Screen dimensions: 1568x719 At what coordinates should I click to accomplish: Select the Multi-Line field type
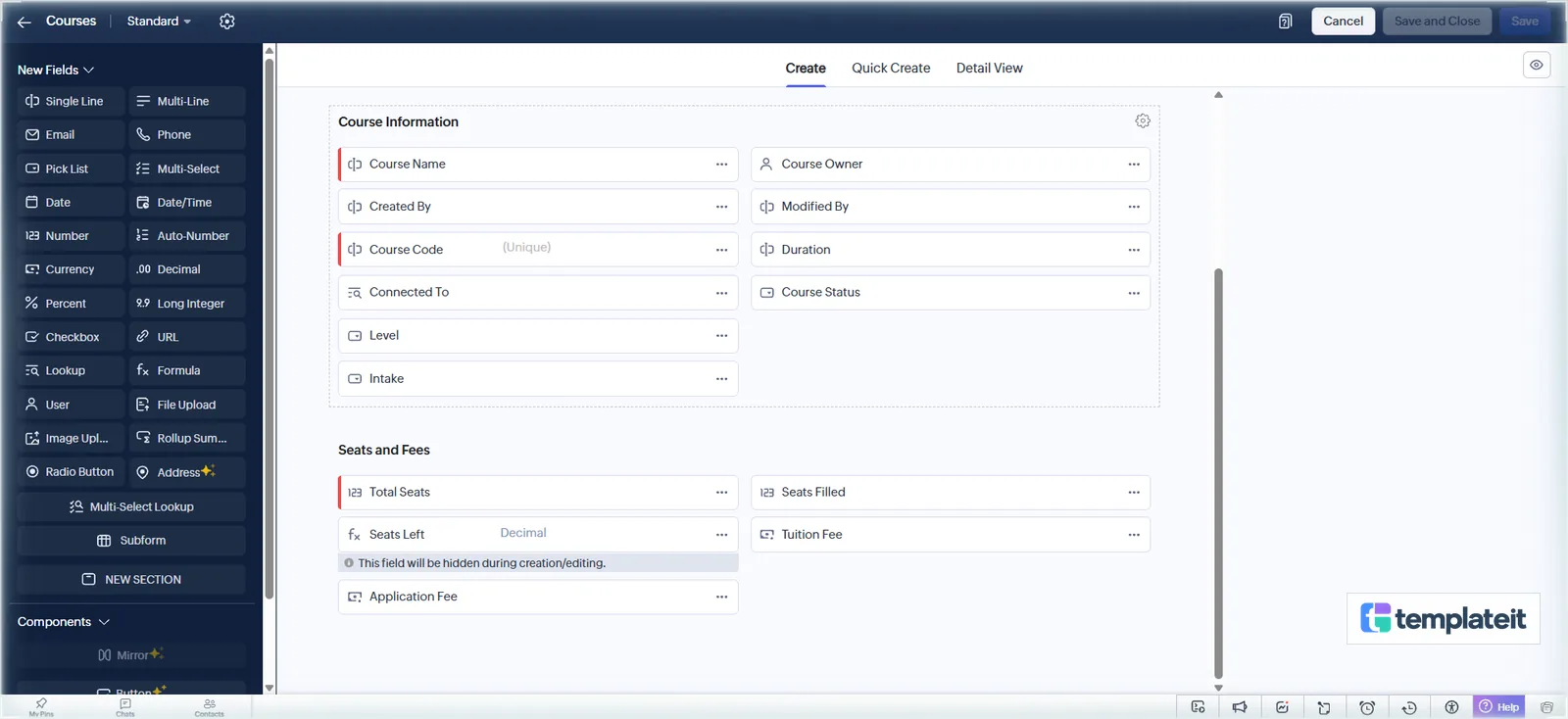pos(187,102)
